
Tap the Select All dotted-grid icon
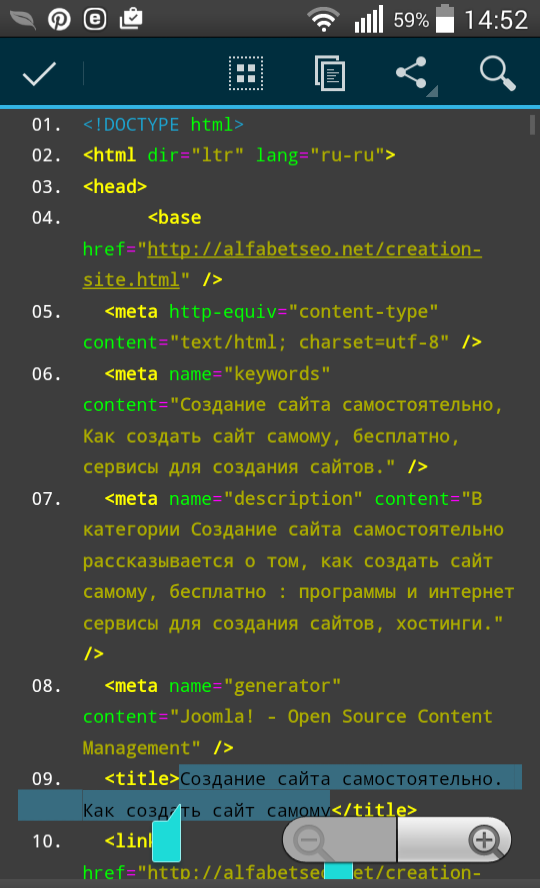point(246,74)
